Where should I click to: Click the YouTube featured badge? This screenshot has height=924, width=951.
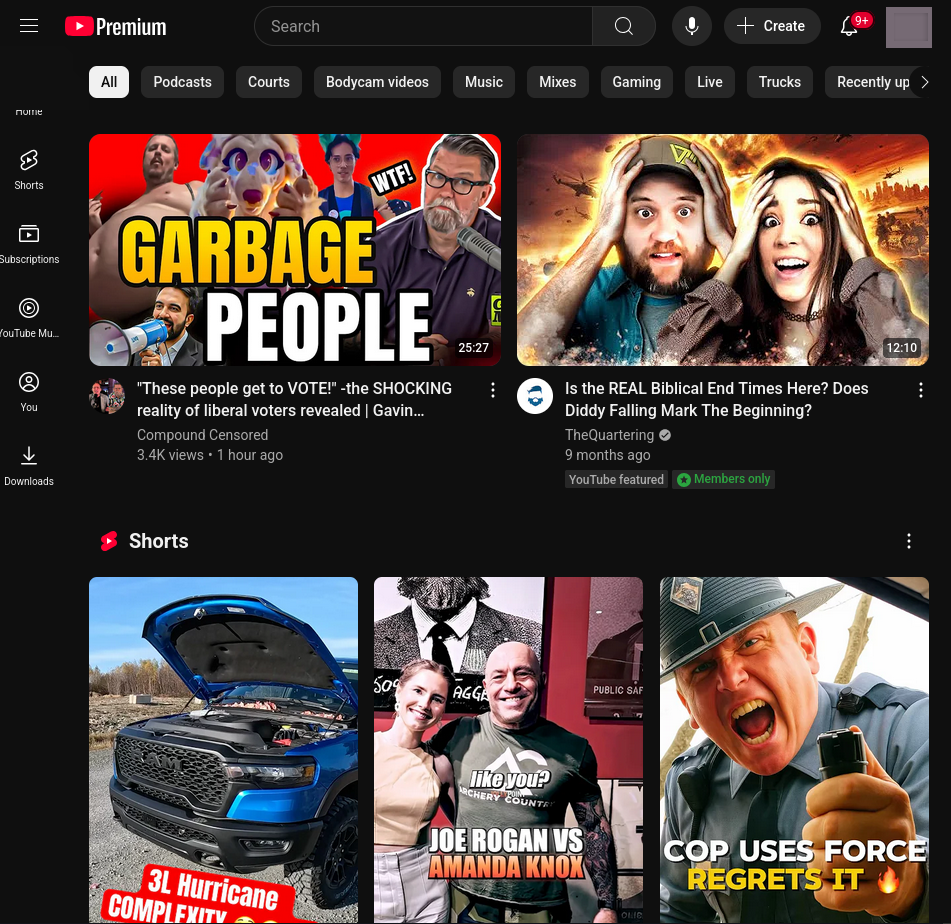[616, 479]
